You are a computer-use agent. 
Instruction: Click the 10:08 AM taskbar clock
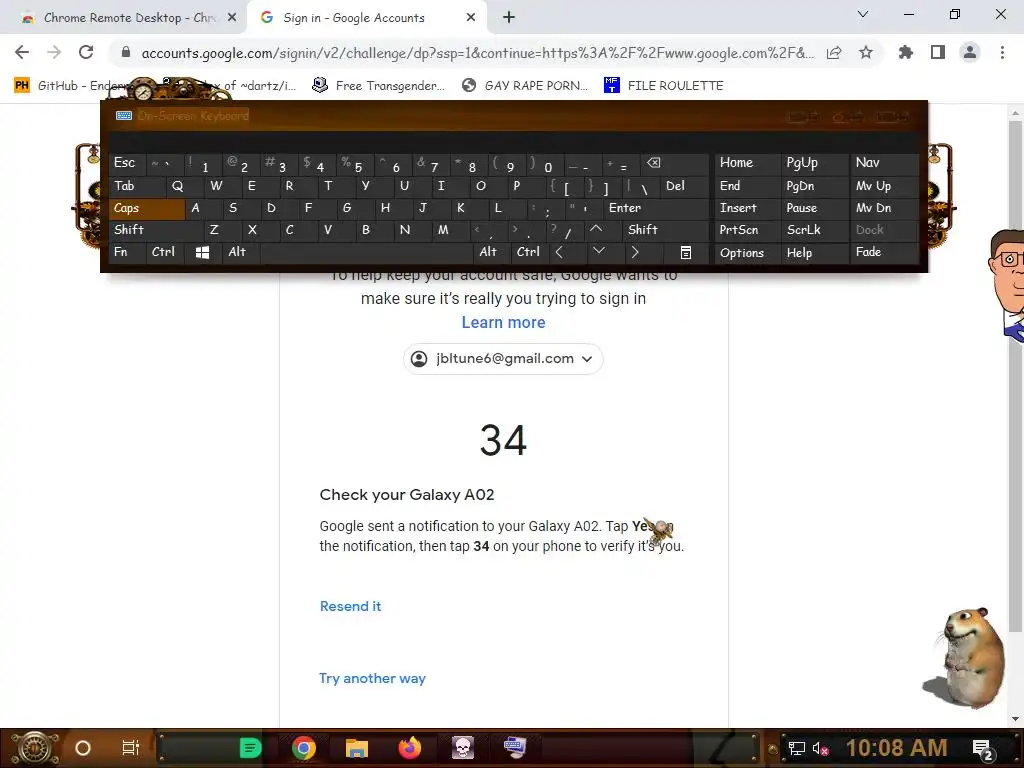[896, 748]
